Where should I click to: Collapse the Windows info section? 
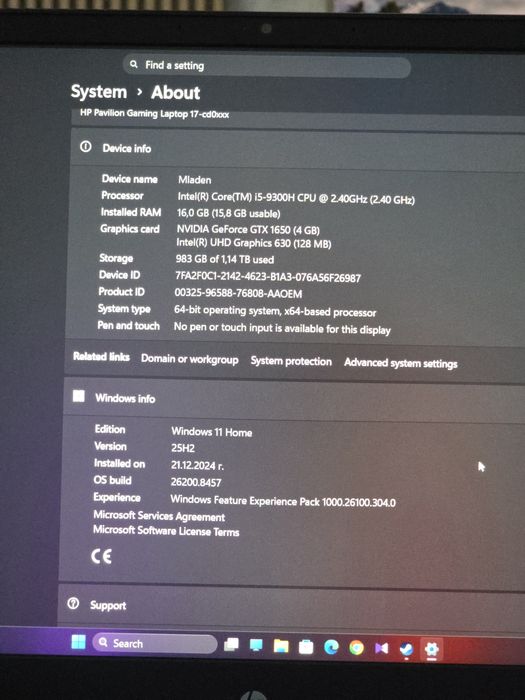(x=295, y=398)
